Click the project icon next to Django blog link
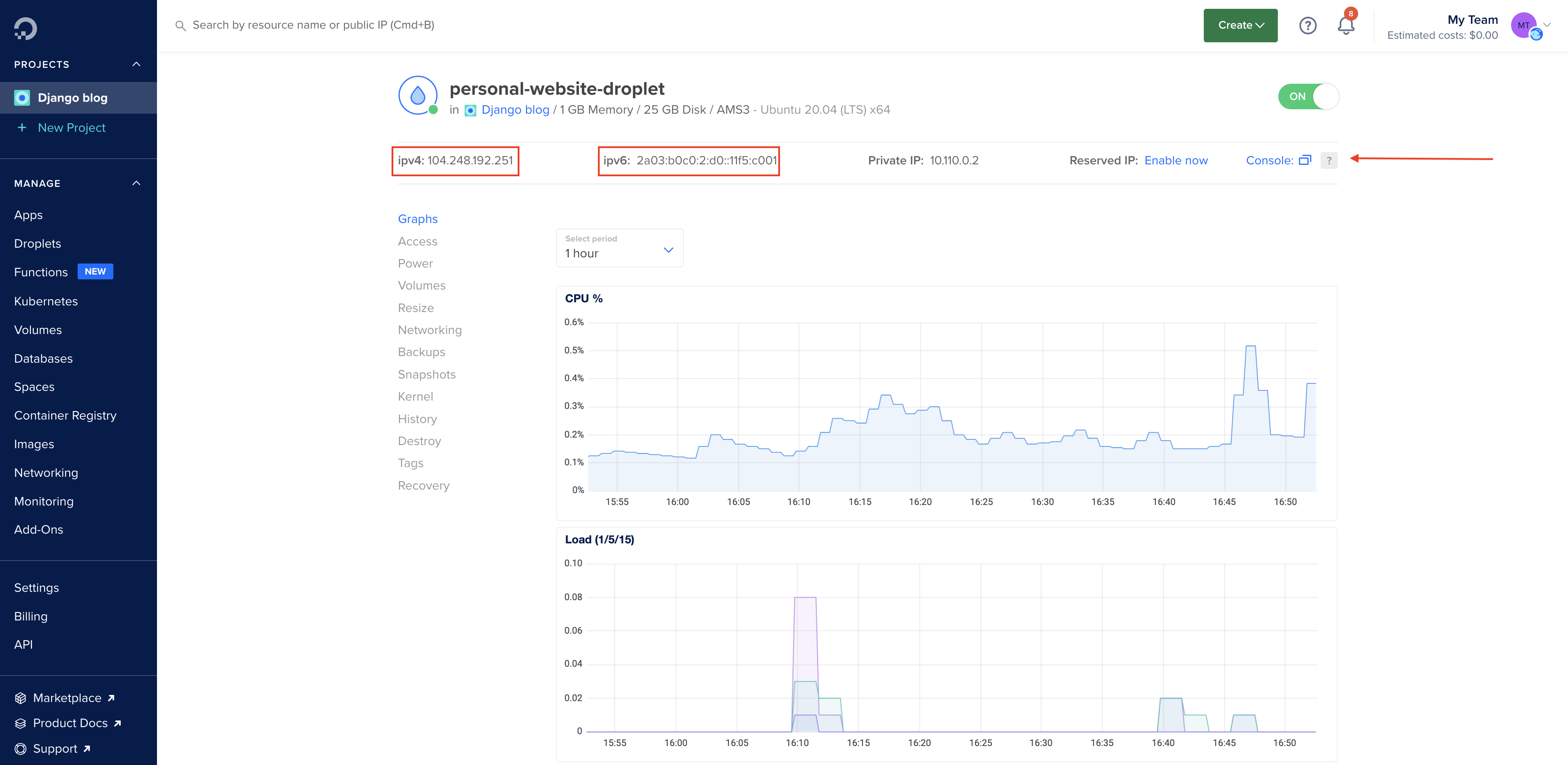This screenshot has width=1568, height=765. [470, 110]
